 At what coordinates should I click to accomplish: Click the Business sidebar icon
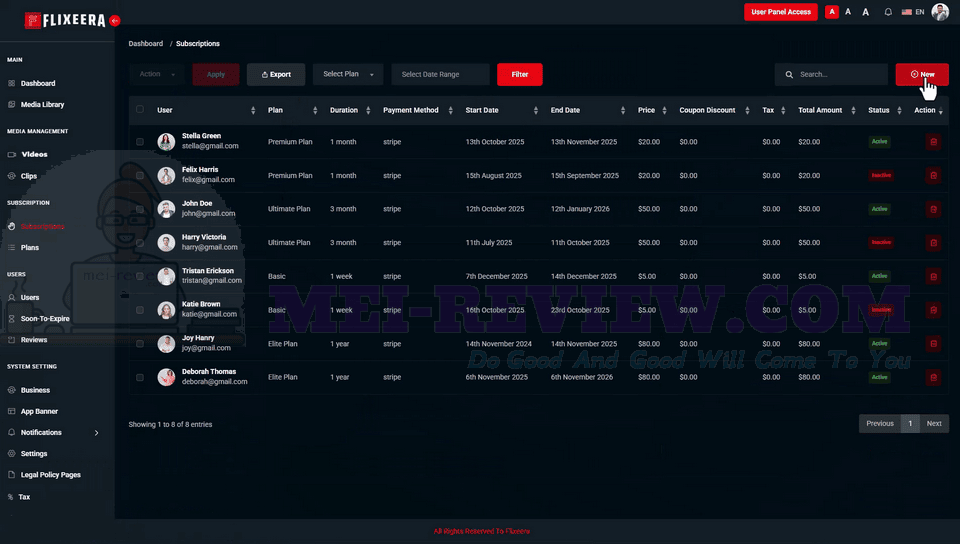(x=12, y=390)
